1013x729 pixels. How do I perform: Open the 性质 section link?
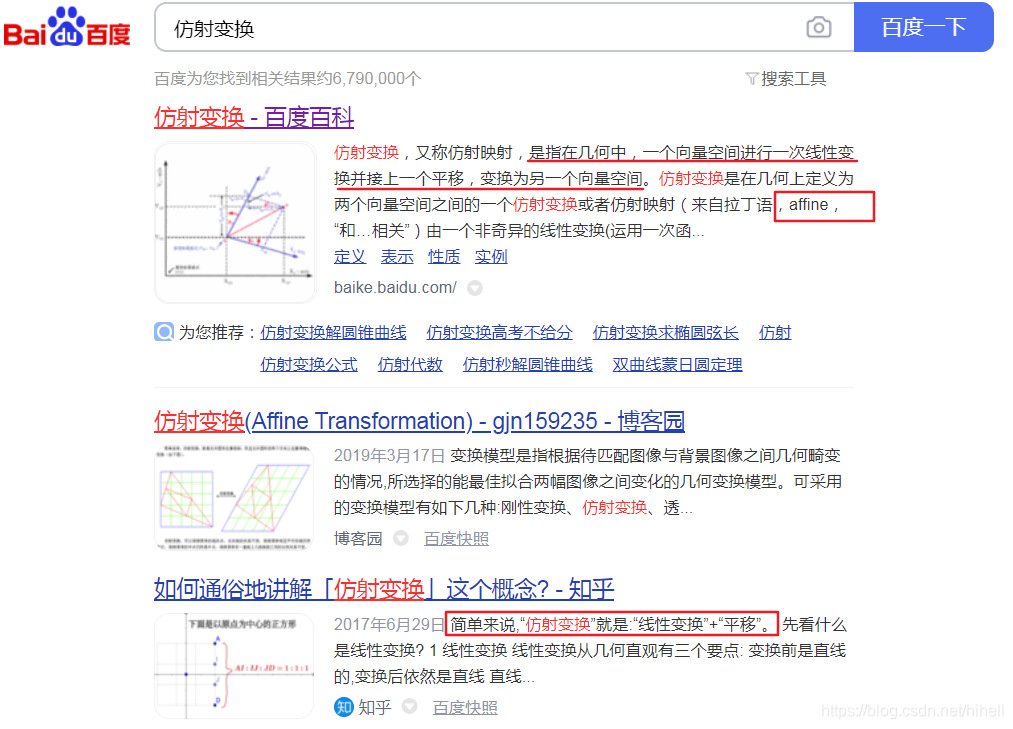tap(444, 256)
